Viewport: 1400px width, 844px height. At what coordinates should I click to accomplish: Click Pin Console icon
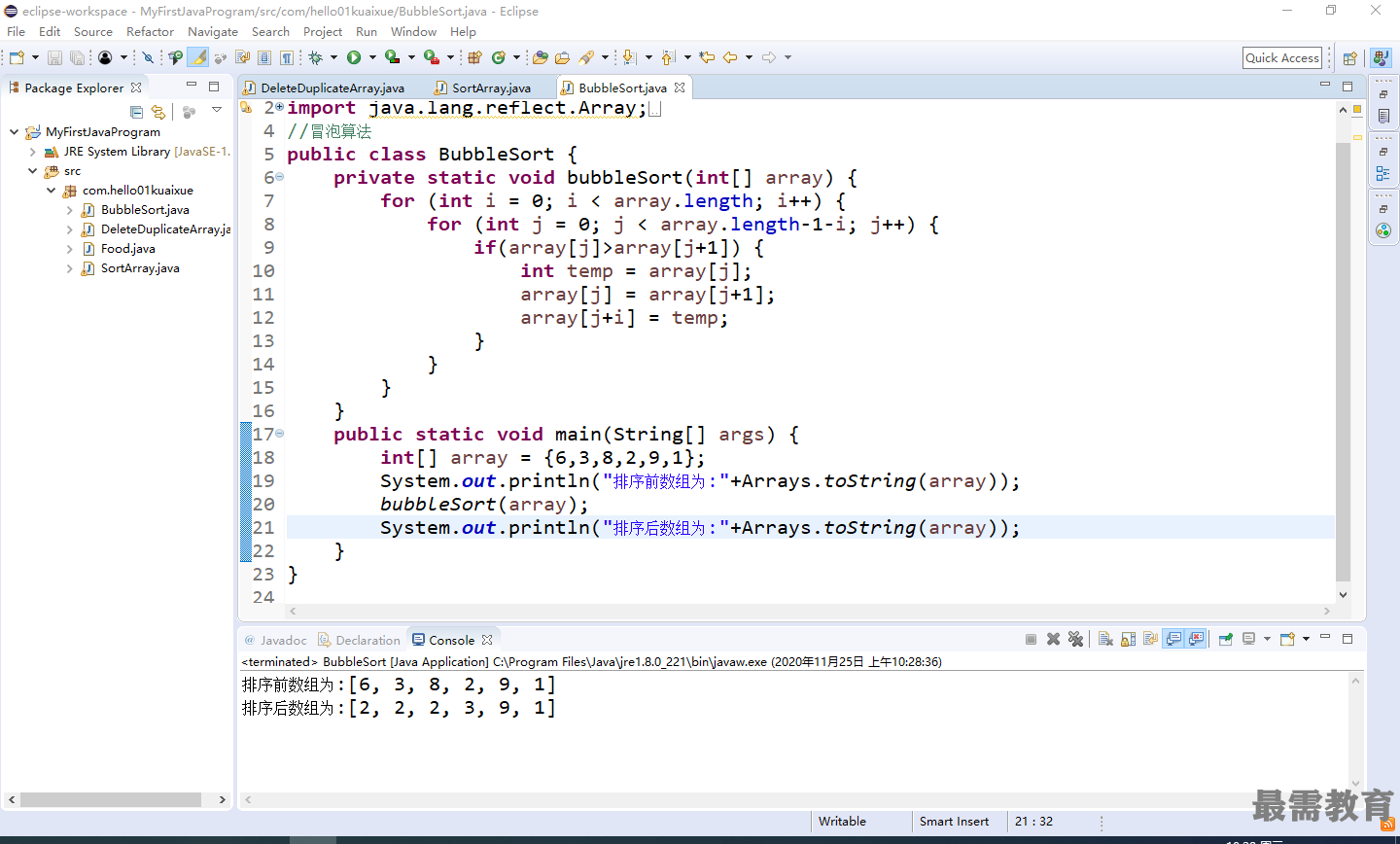tap(1226, 639)
